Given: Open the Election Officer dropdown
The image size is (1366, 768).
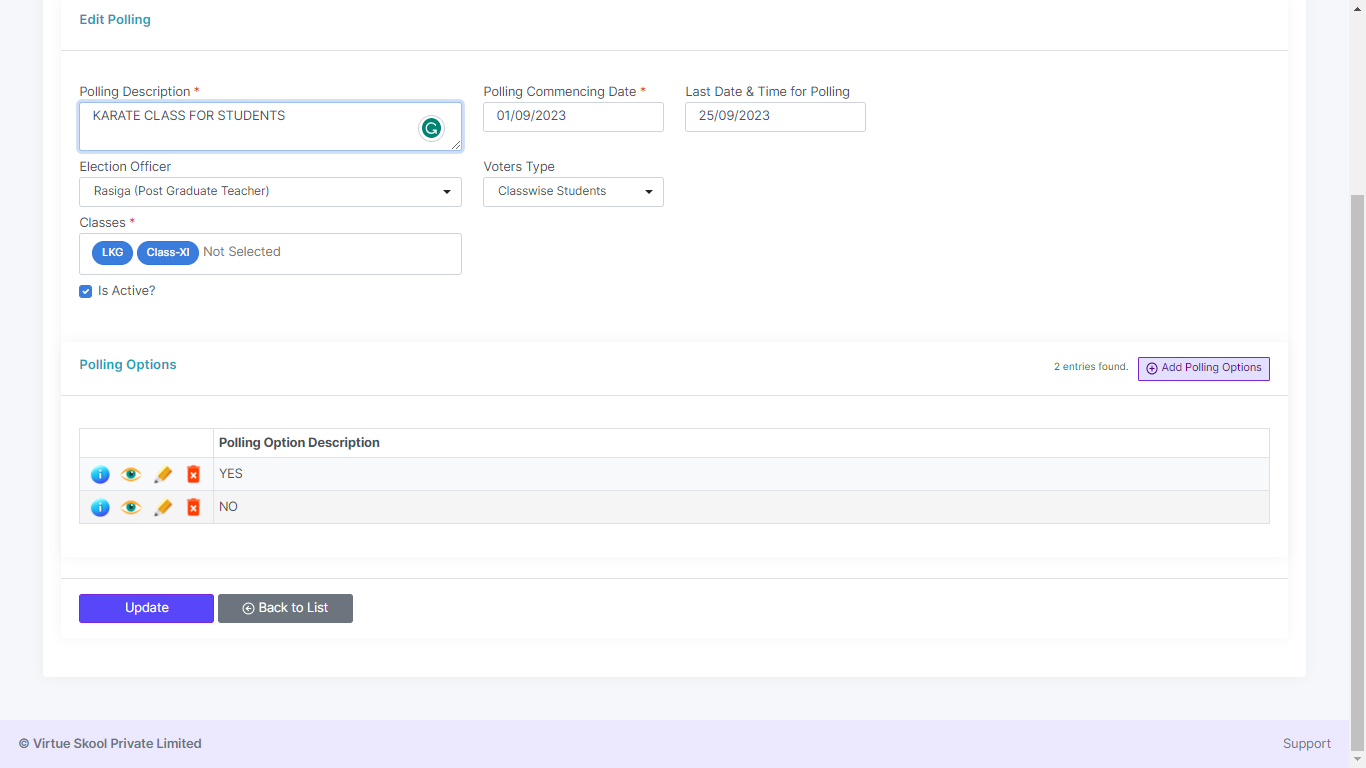Looking at the screenshot, I should pos(270,192).
